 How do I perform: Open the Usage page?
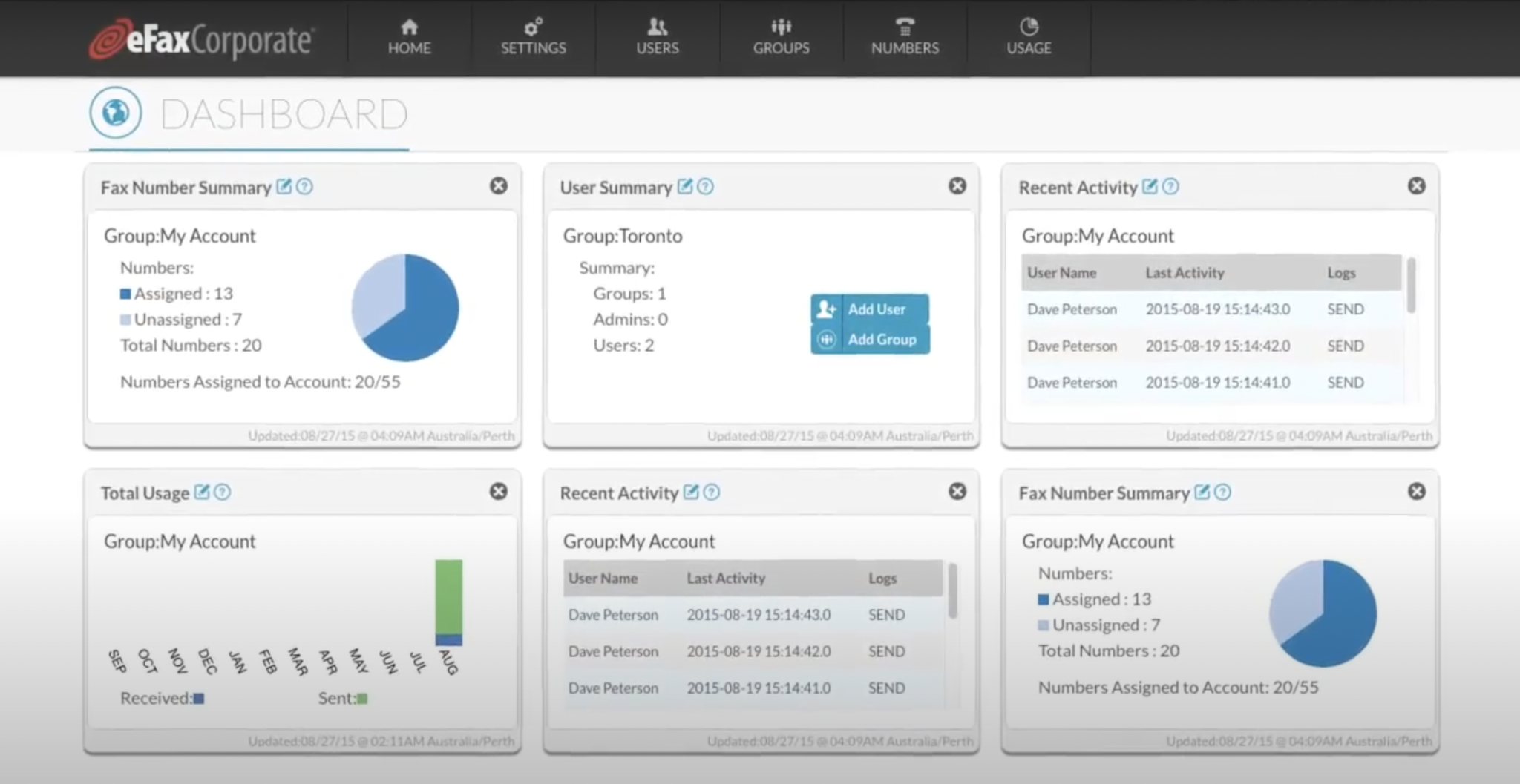[x=1029, y=37]
